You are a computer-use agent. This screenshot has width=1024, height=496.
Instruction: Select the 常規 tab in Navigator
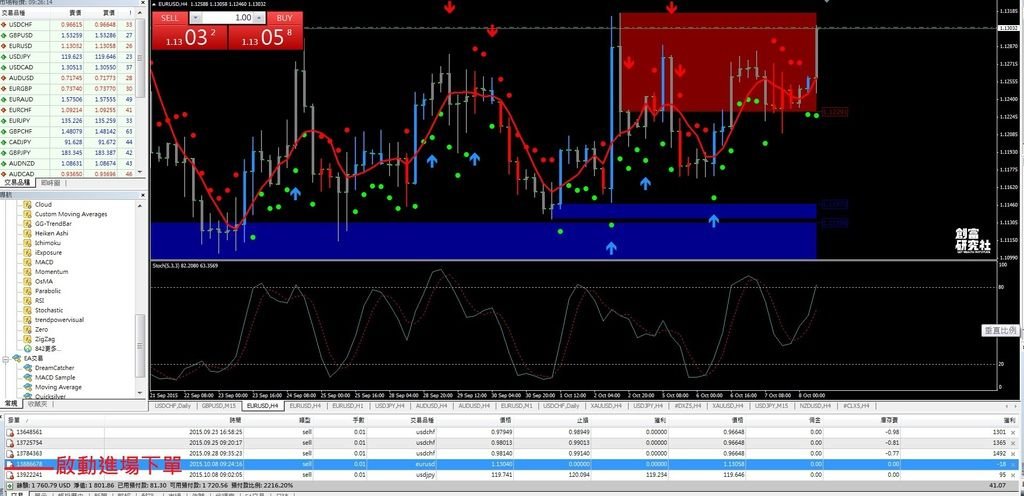click(10, 404)
